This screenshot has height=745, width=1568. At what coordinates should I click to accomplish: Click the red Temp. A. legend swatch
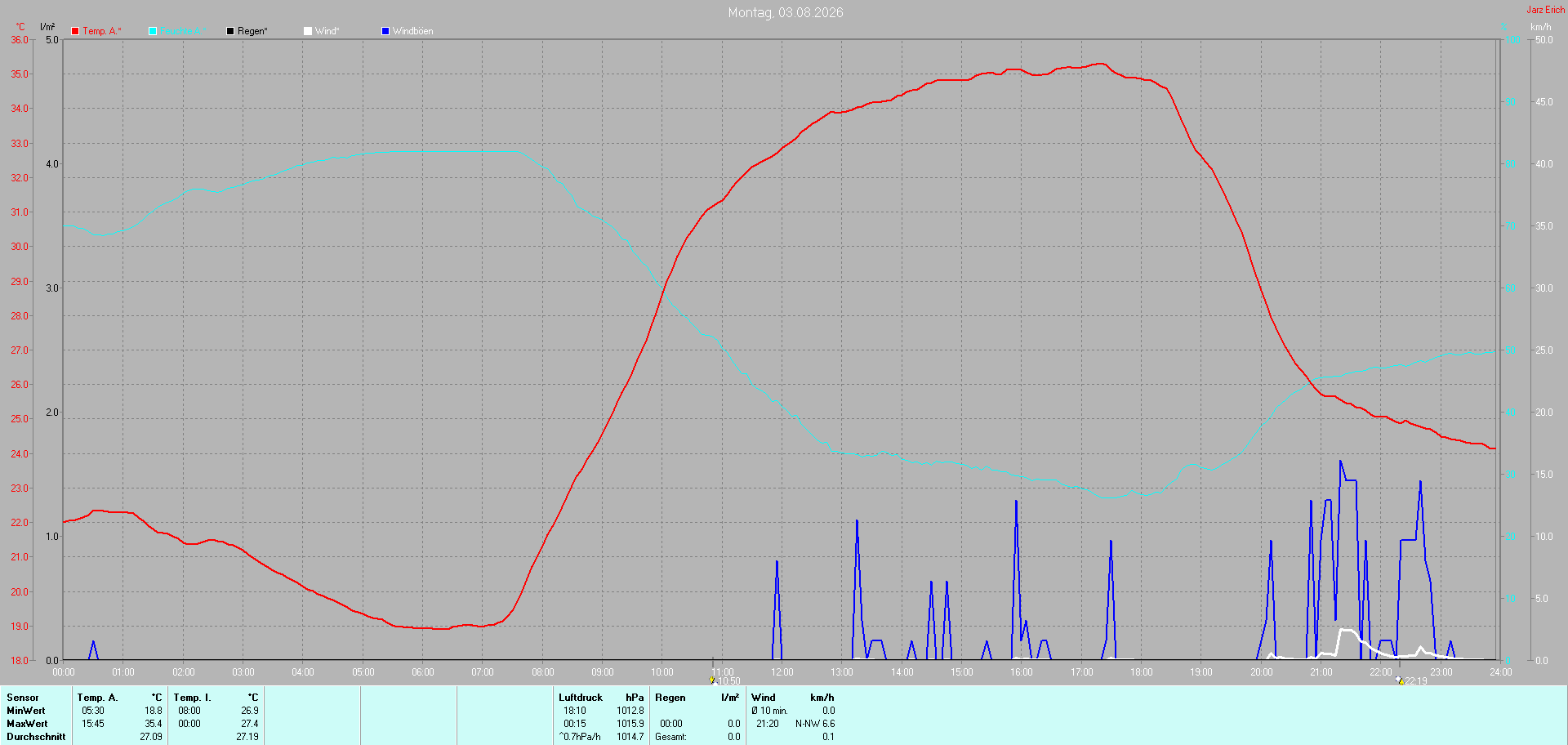click(x=75, y=31)
